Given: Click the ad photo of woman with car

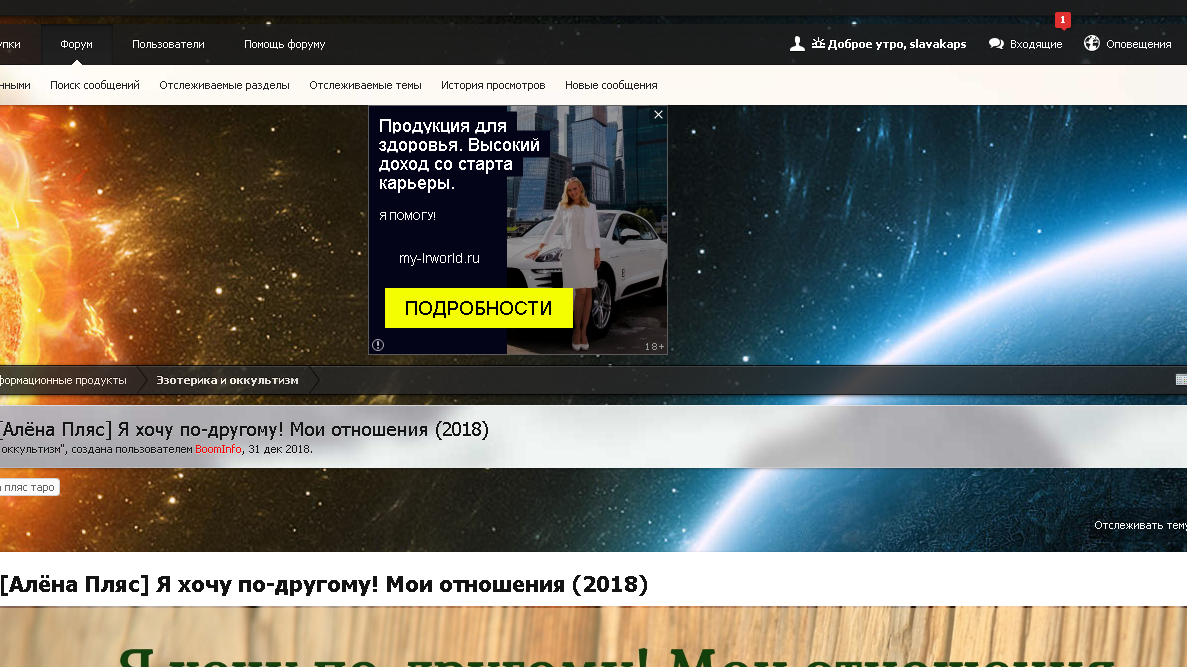Looking at the screenshot, I should pyautogui.click(x=587, y=229).
